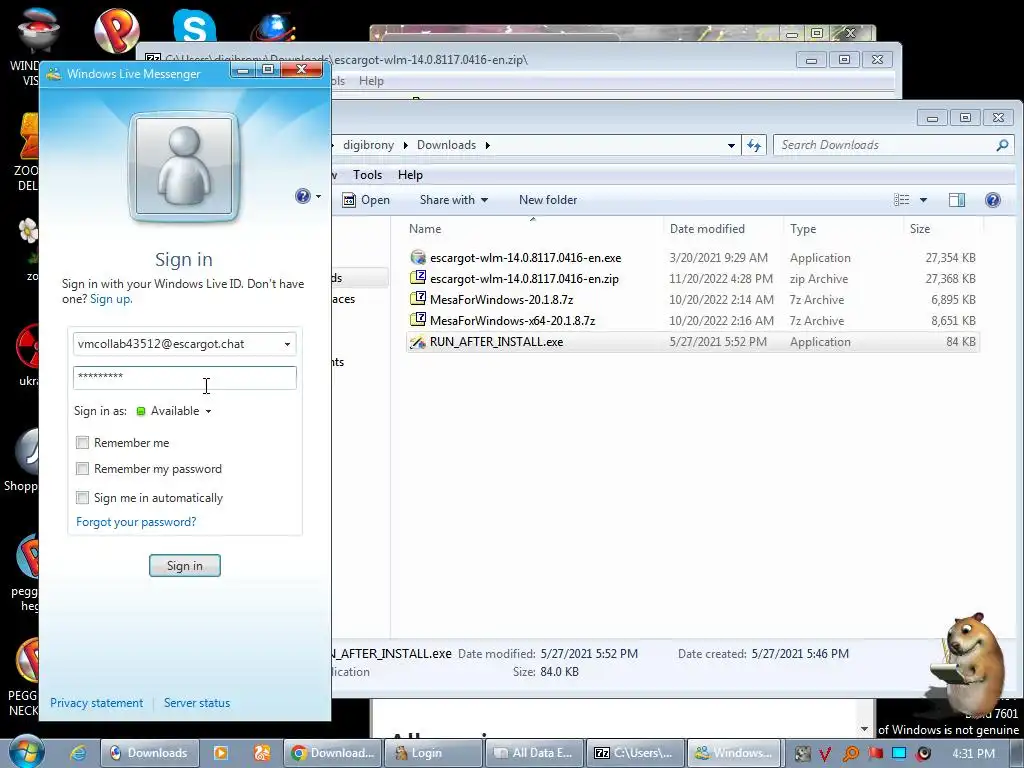
Task: Click the Tools menu in Explorer
Action: click(x=367, y=175)
